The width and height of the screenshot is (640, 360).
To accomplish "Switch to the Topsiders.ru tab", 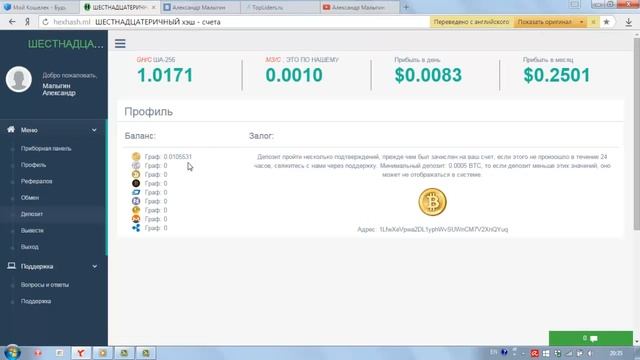I will point(280,7).
